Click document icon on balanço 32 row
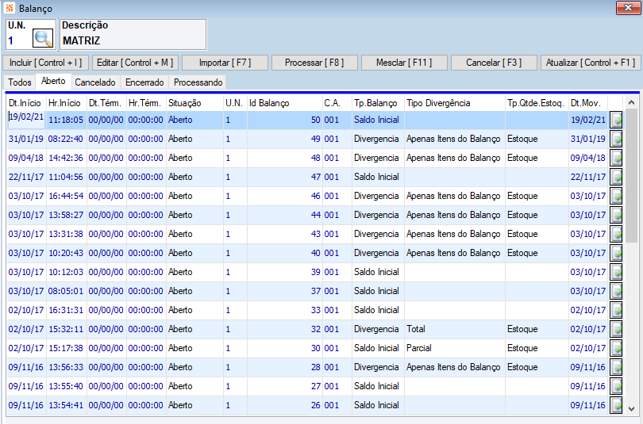The width and height of the screenshot is (643, 424). point(616,329)
